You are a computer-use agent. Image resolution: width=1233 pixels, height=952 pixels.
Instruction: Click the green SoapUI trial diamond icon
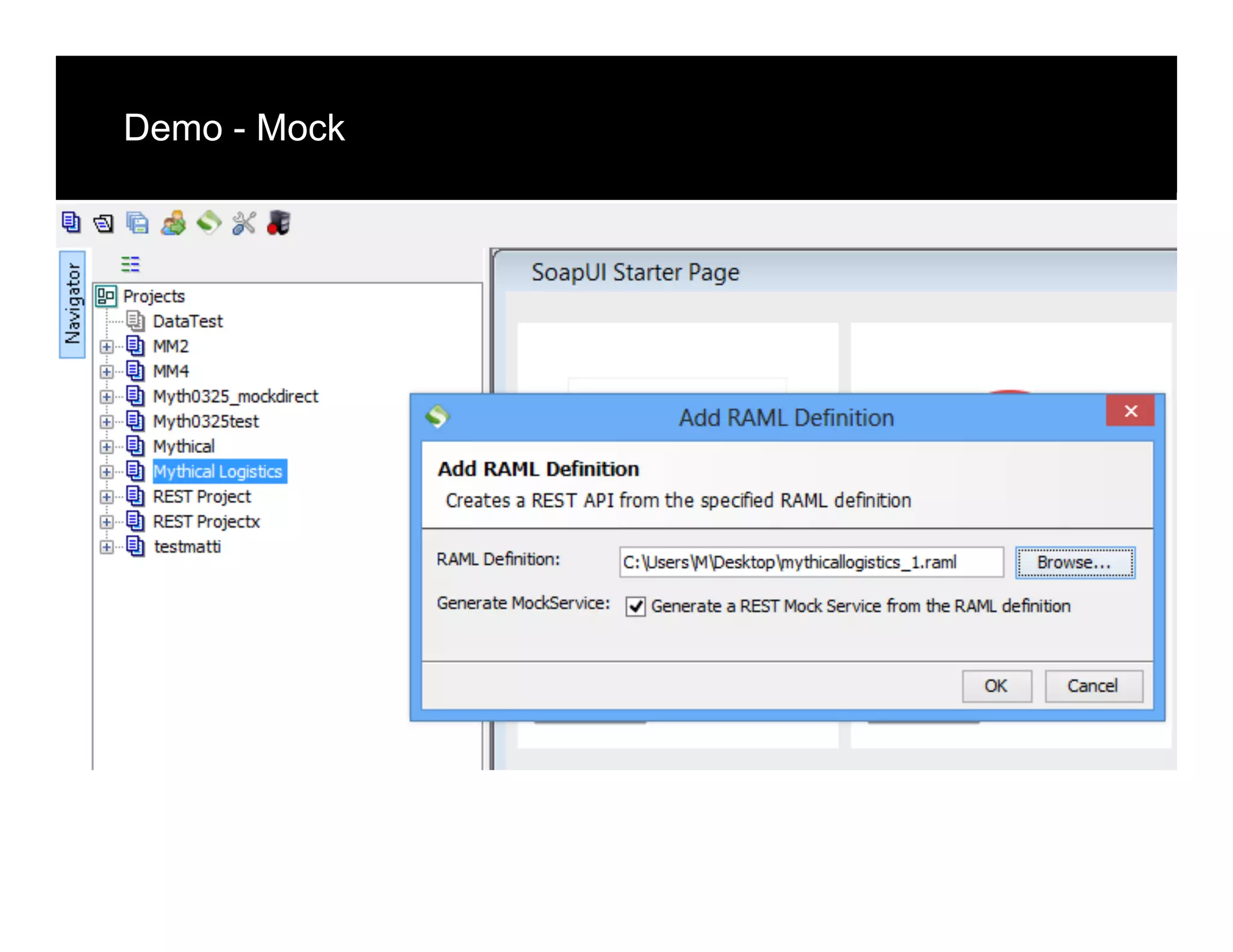point(208,223)
